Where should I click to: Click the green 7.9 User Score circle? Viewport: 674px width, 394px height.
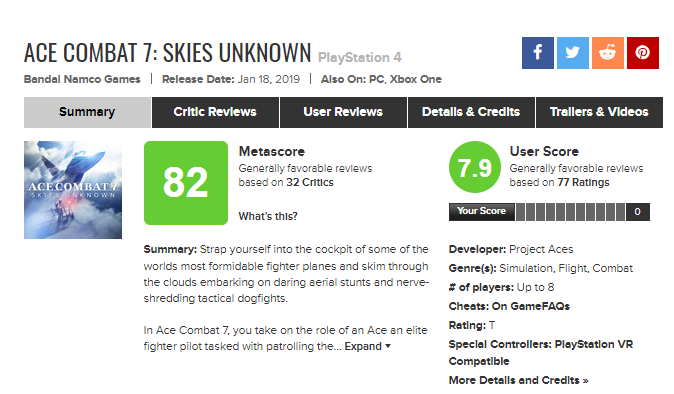[x=475, y=167]
